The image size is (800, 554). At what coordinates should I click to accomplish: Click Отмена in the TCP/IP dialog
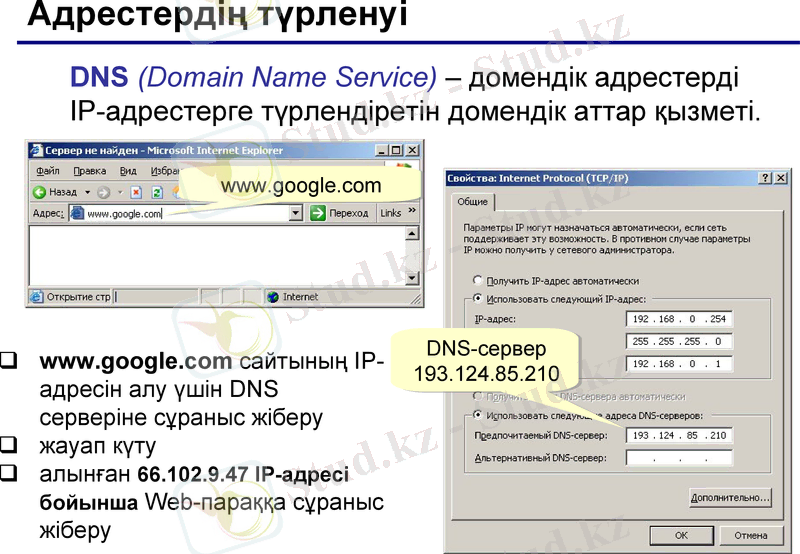click(751, 536)
